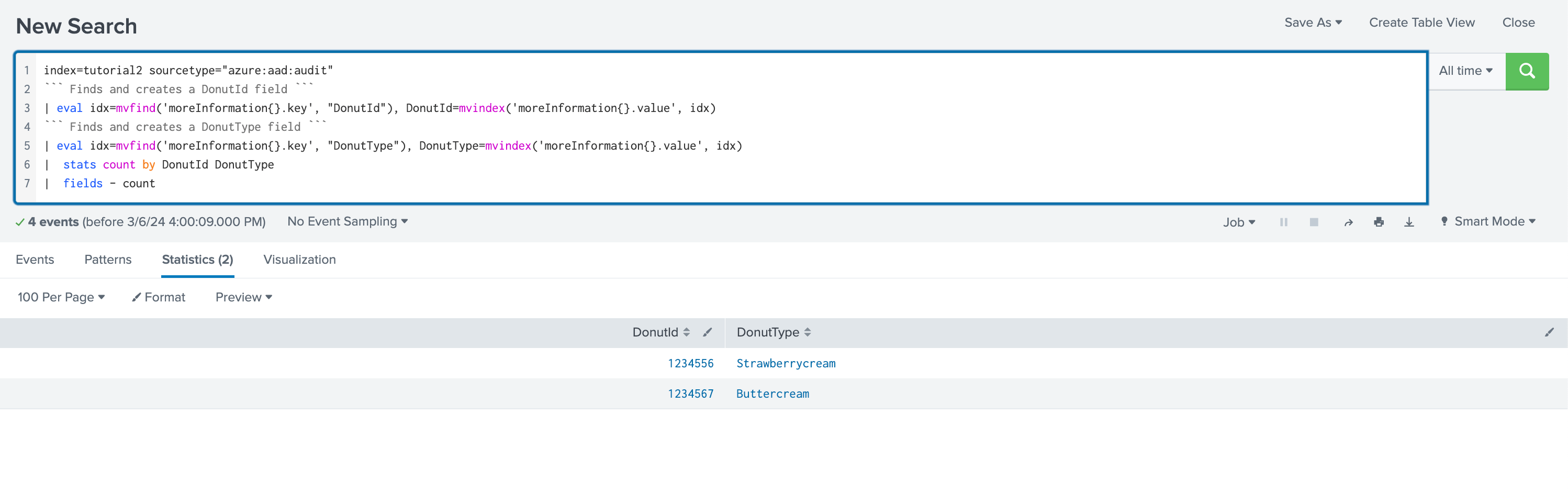Sort the DonutType column

click(808, 332)
